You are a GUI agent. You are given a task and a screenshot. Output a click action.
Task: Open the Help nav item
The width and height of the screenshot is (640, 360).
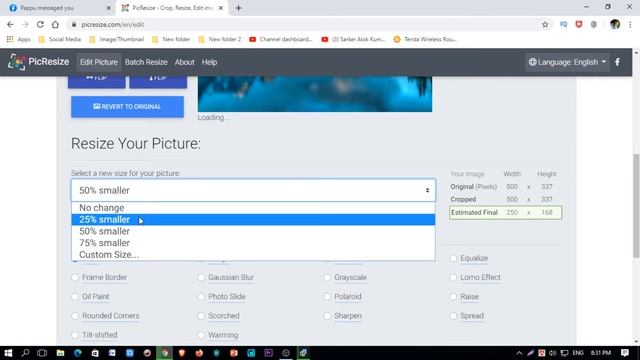209,62
